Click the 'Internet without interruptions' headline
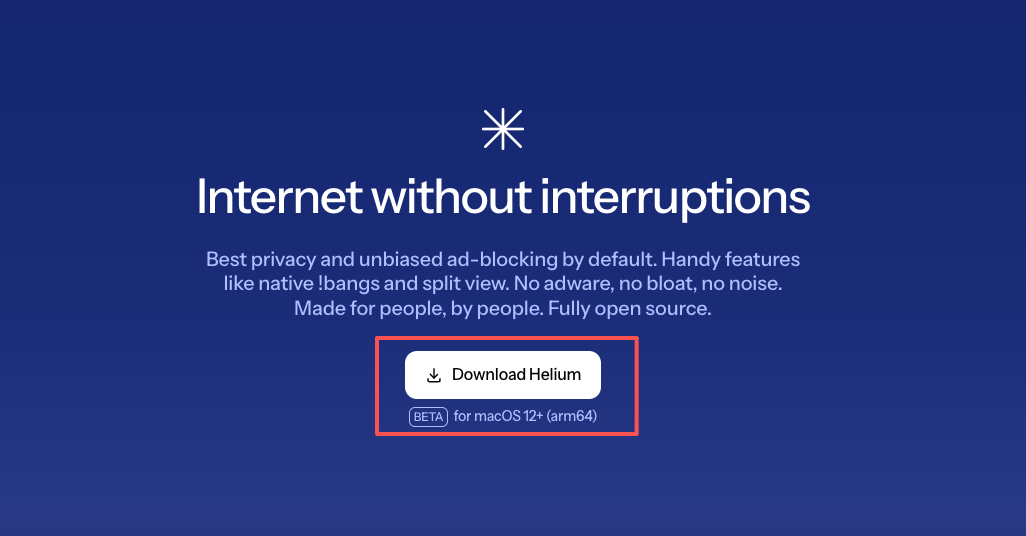This screenshot has width=1026, height=536. pos(503,197)
